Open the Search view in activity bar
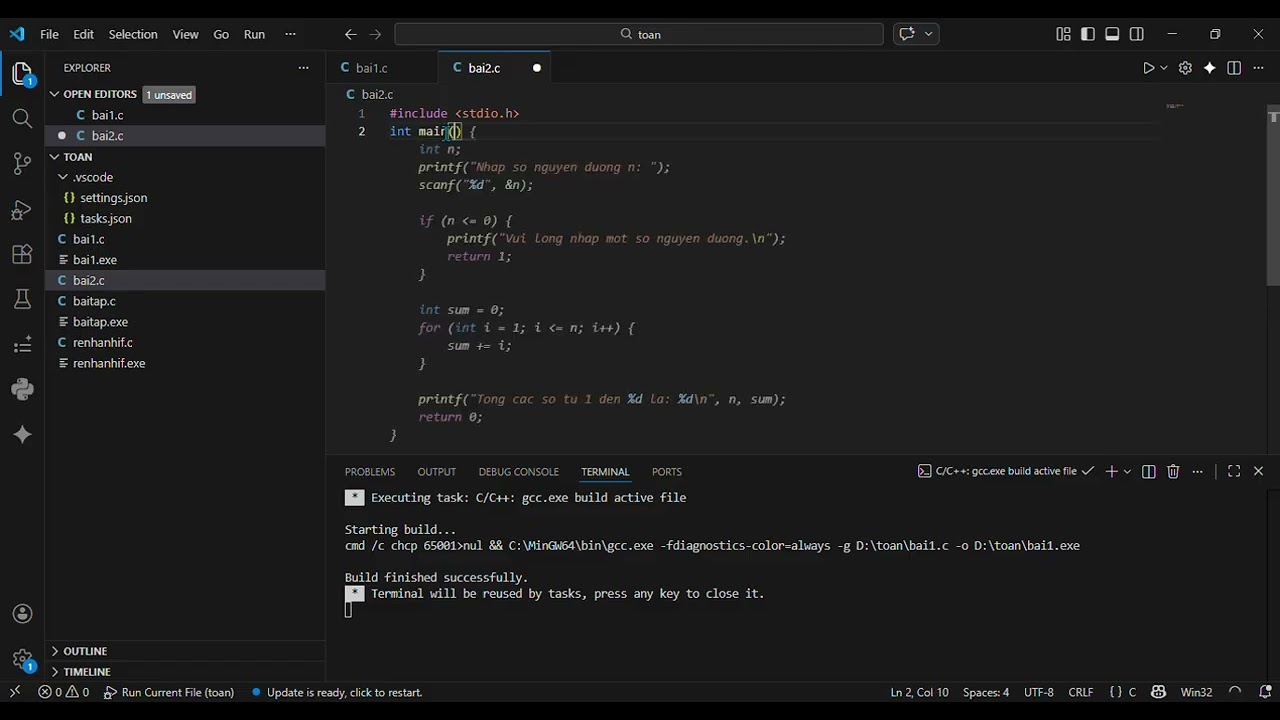 pyautogui.click(x=22, y=119)
